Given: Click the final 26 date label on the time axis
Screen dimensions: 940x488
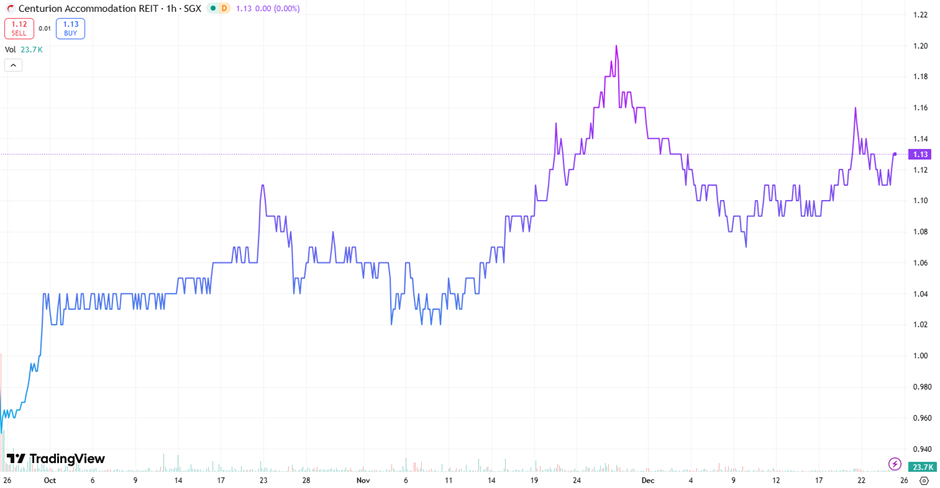Looking at the screenshot, I should (904, 480).
